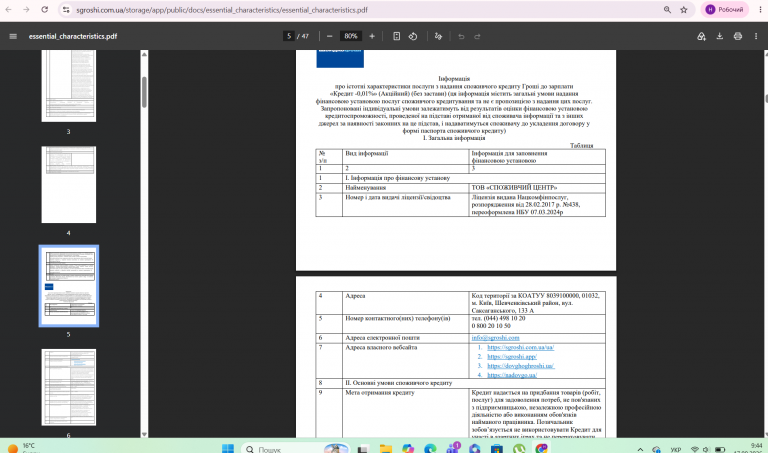
Task: Rotate the document counterclockwise
Action: pyautogui.click(x=413, y=36)
